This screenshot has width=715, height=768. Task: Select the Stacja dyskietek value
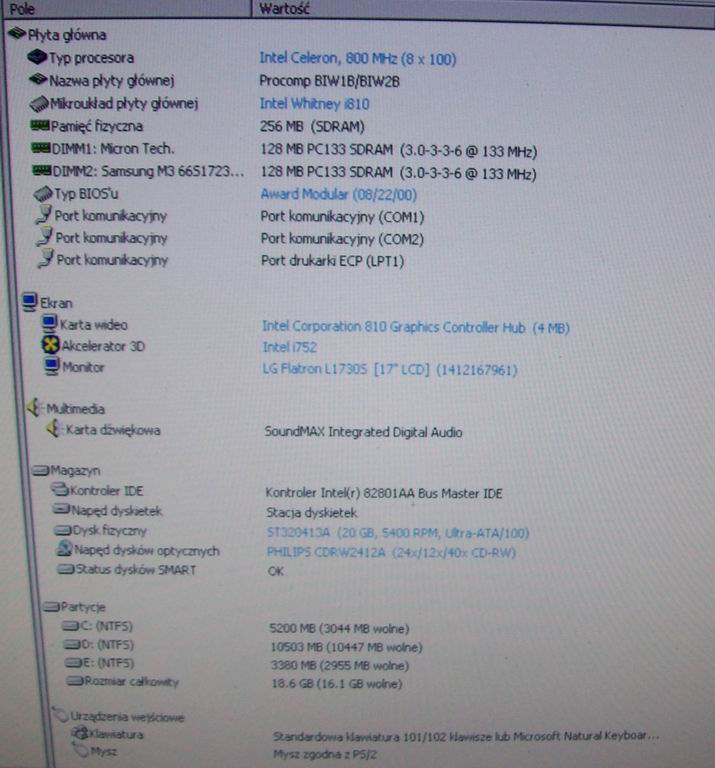pyautogui.click(x=311, y=513)
